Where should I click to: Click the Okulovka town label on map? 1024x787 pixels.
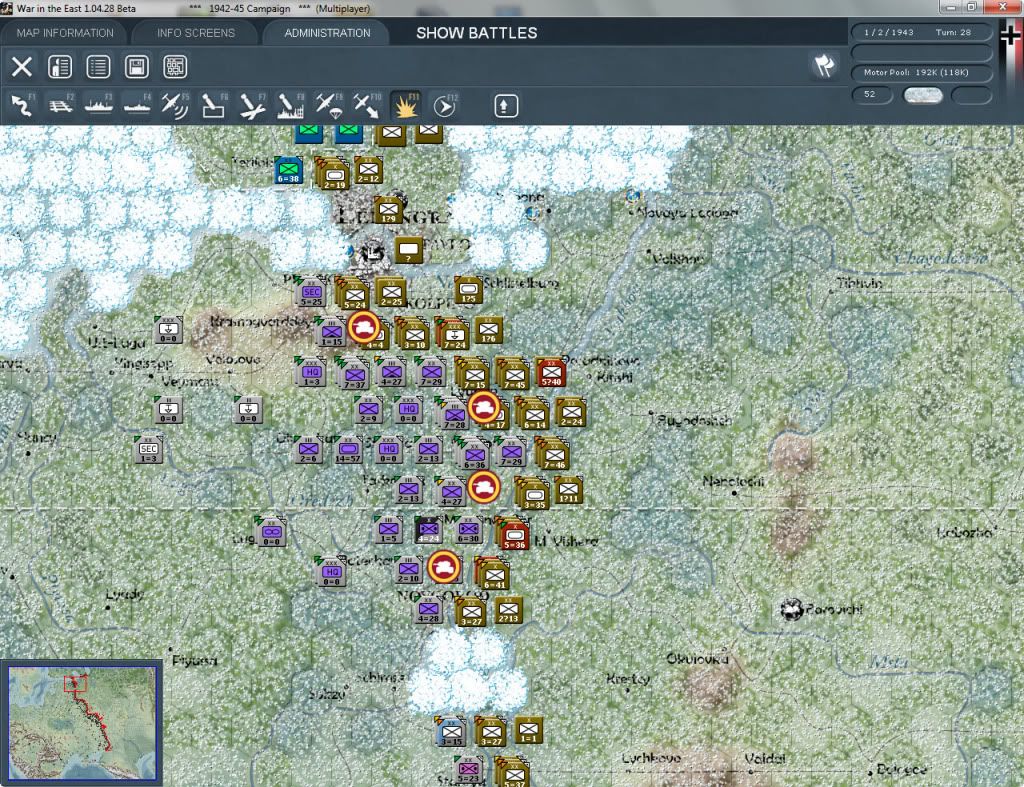(x=697, y=658)
